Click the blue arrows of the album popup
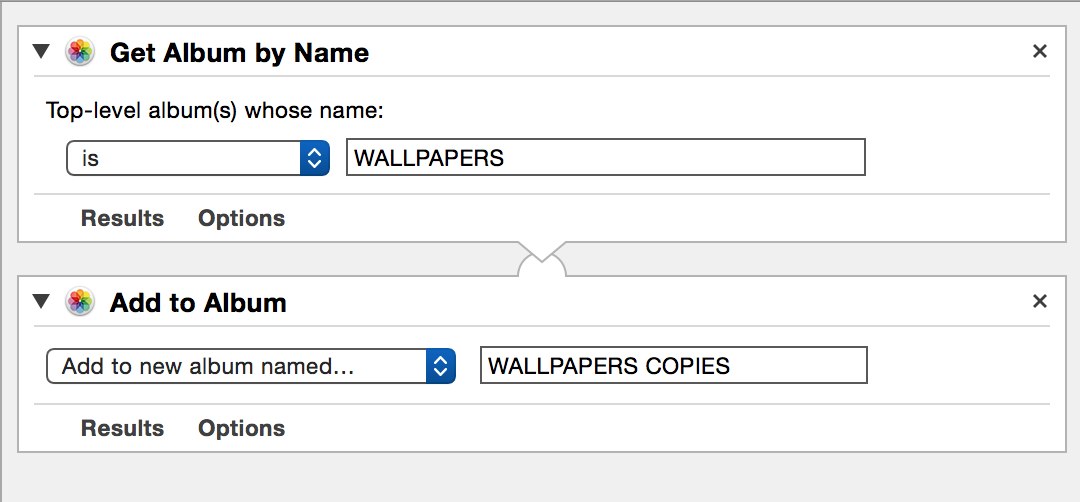This screenshot has height=502, width=1080. point(441,366)
